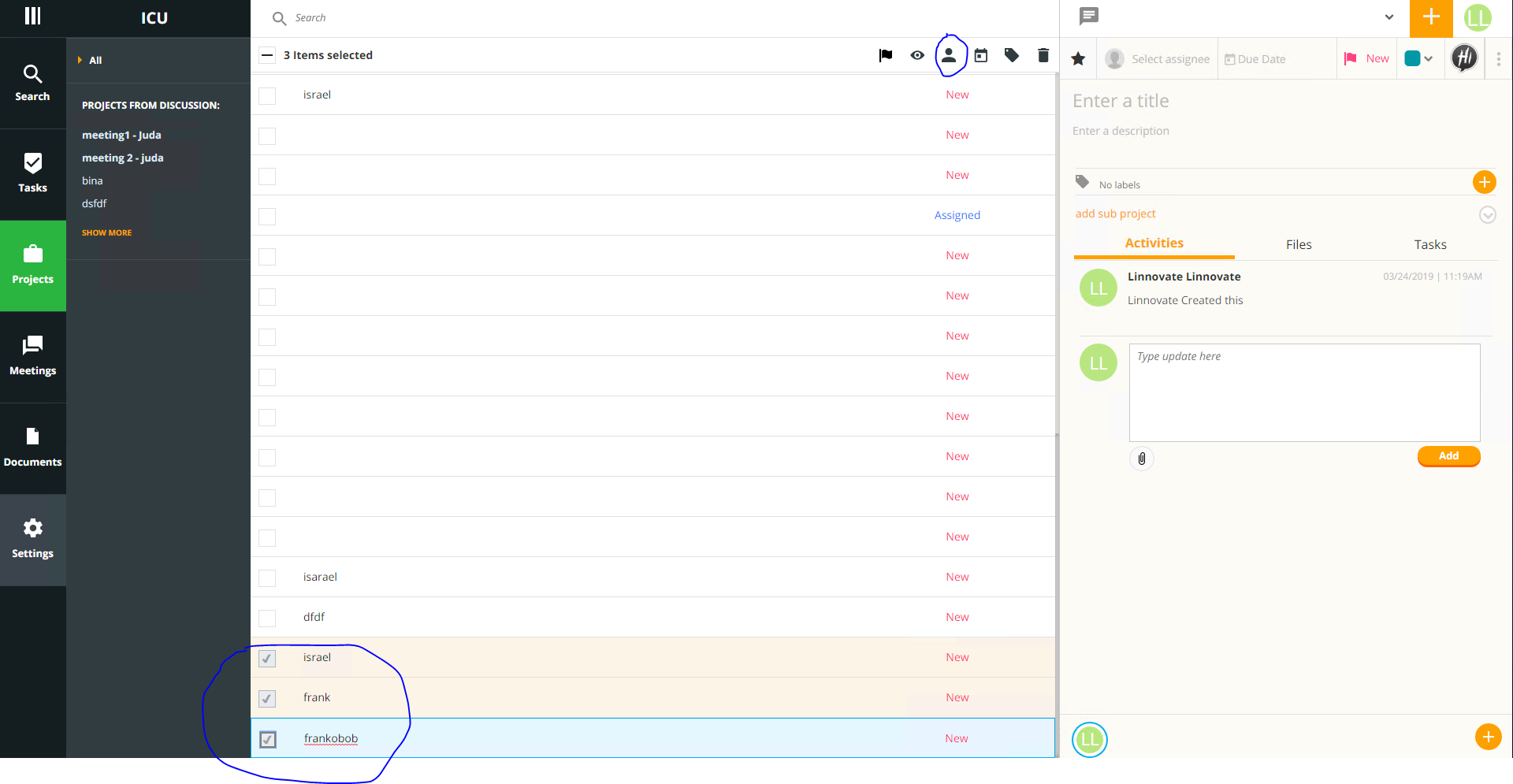This screenshot has width=1513, height=784.
Task: Open Settings gear in sidebar
Action: (32, 540)
